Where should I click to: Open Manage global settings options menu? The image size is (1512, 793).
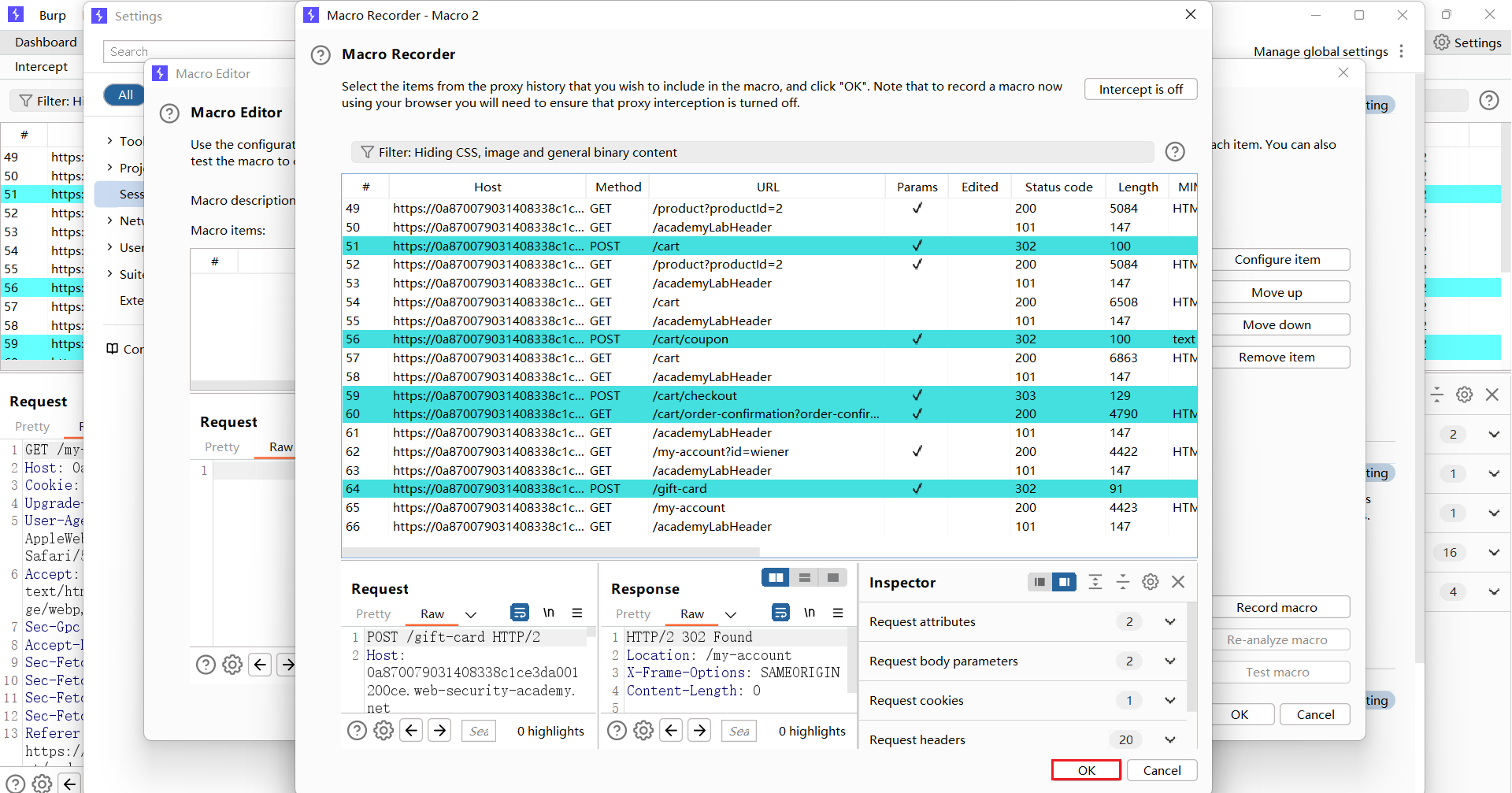(x=1401, y=51)
